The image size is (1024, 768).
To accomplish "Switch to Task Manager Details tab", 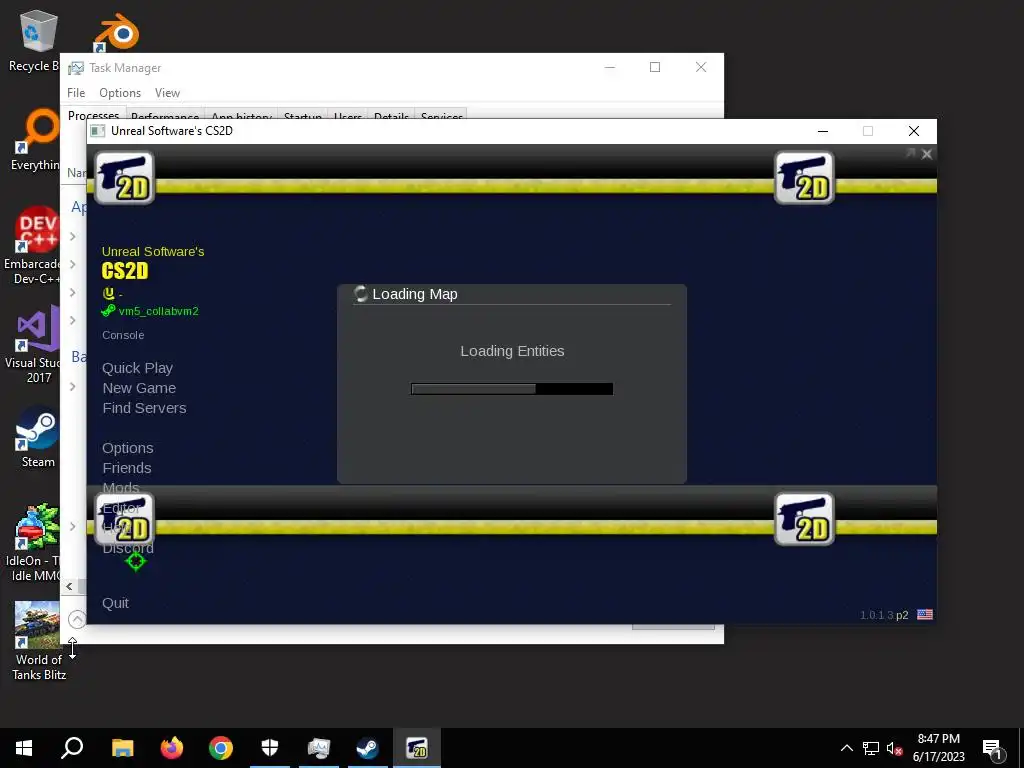I will click(391, 116).
